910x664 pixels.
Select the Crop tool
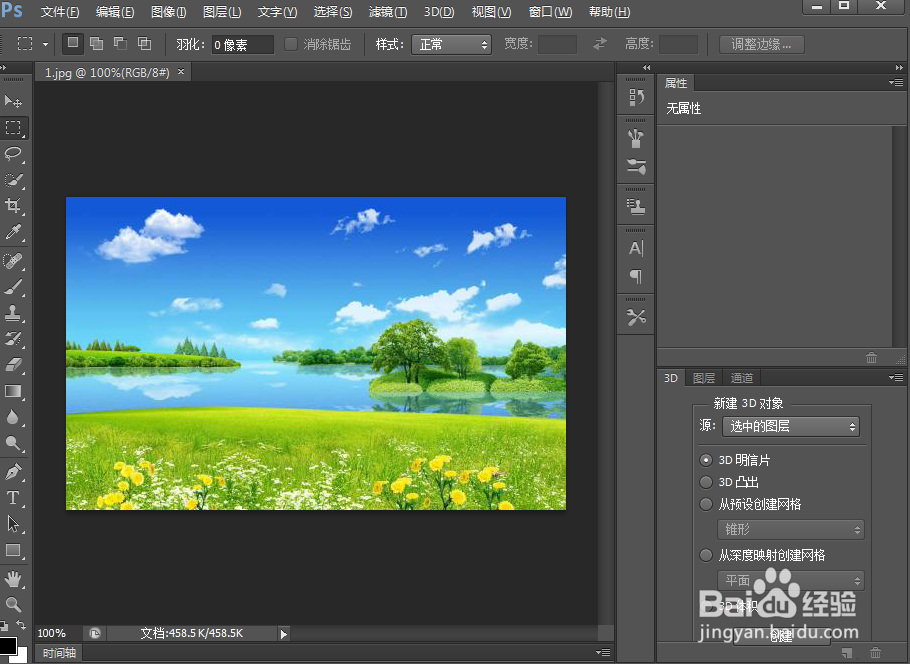coord(13,205)
